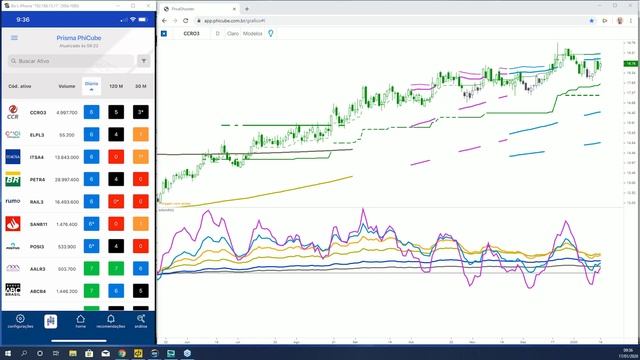Click the CCRO3 ticker field in chart toolbar
Screen dimensions: 640x360
tap(191, 33)
